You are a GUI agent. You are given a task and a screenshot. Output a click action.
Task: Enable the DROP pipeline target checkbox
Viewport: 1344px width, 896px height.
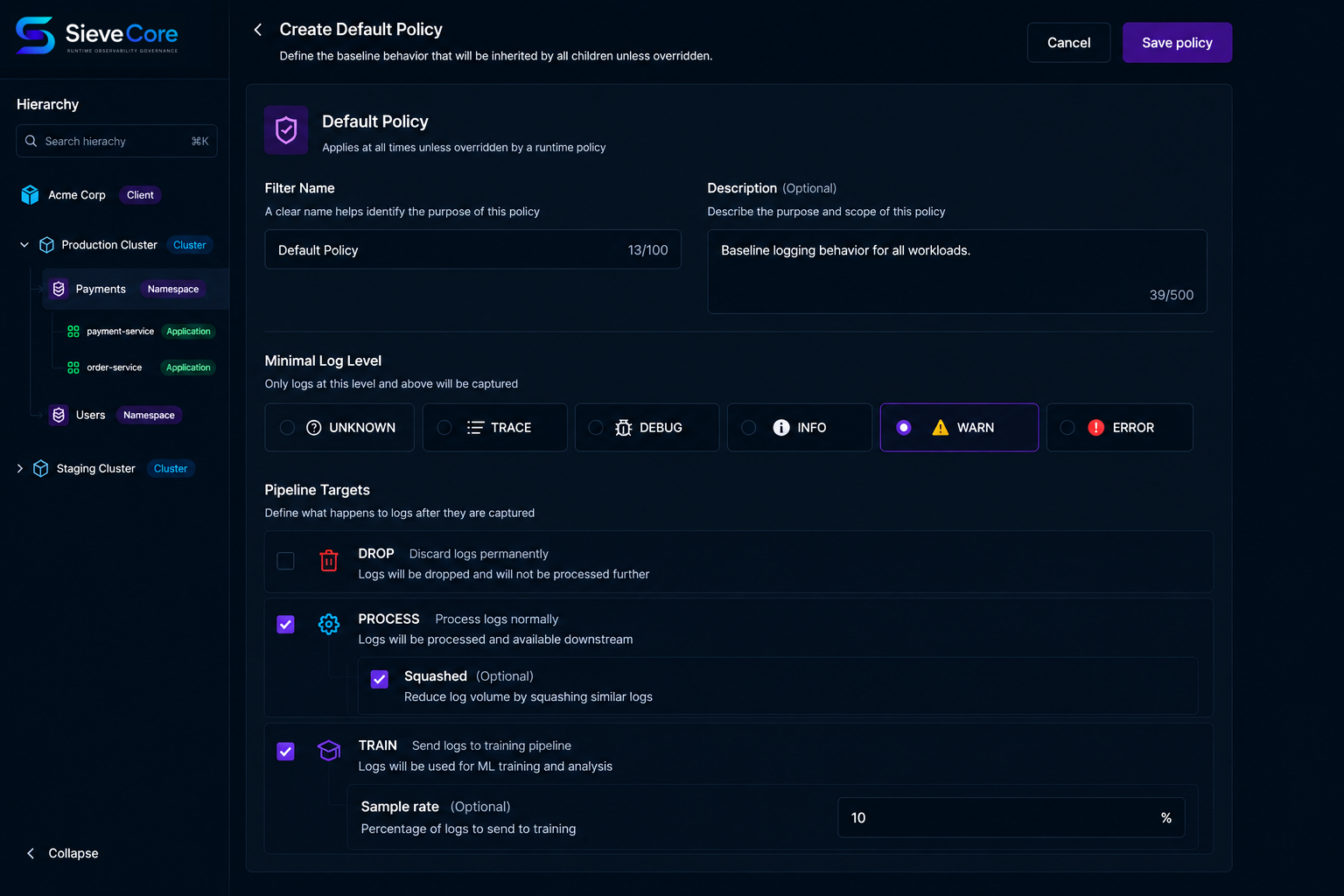[285, 561]
